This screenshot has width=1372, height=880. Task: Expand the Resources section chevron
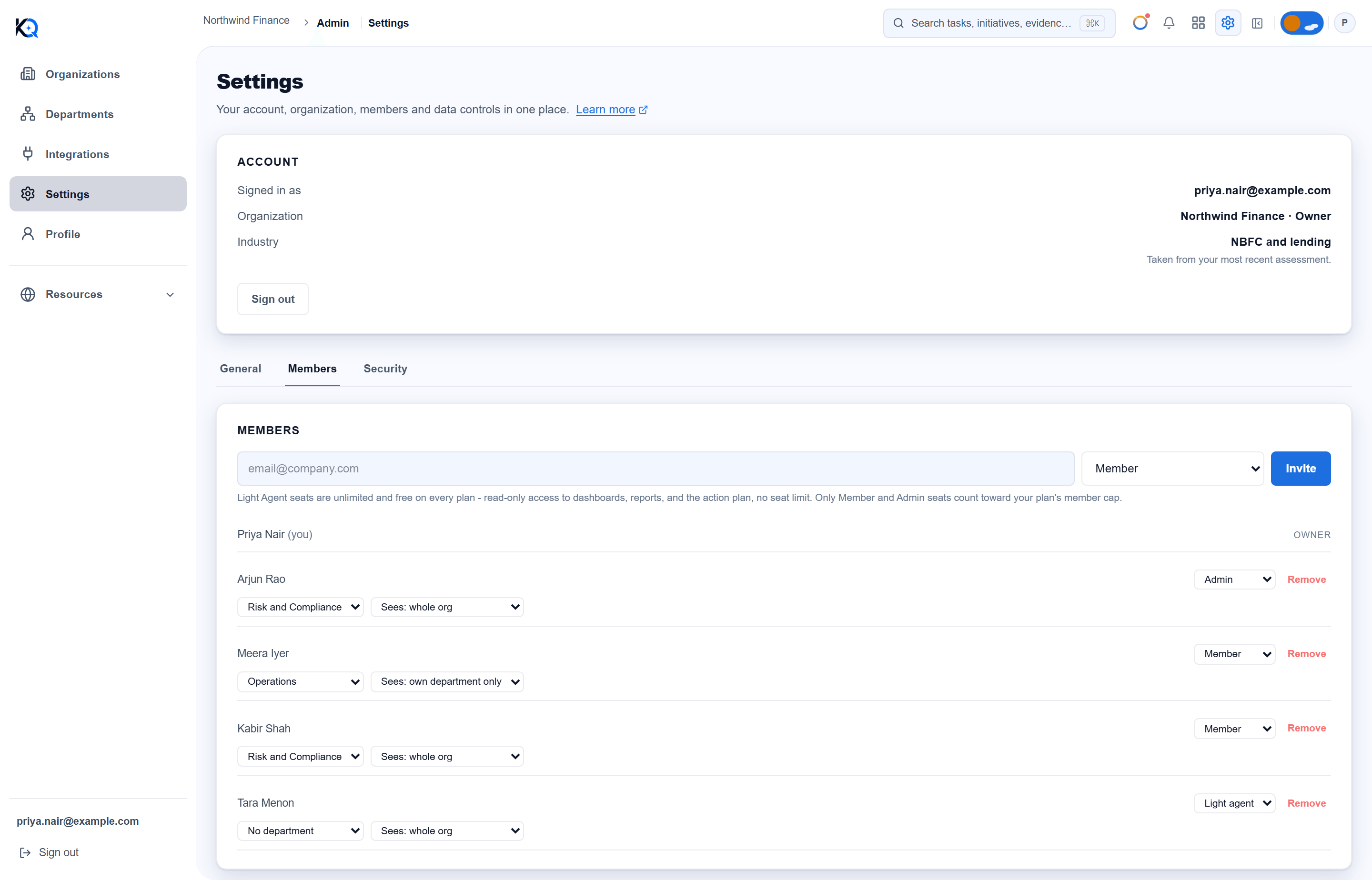170,294
